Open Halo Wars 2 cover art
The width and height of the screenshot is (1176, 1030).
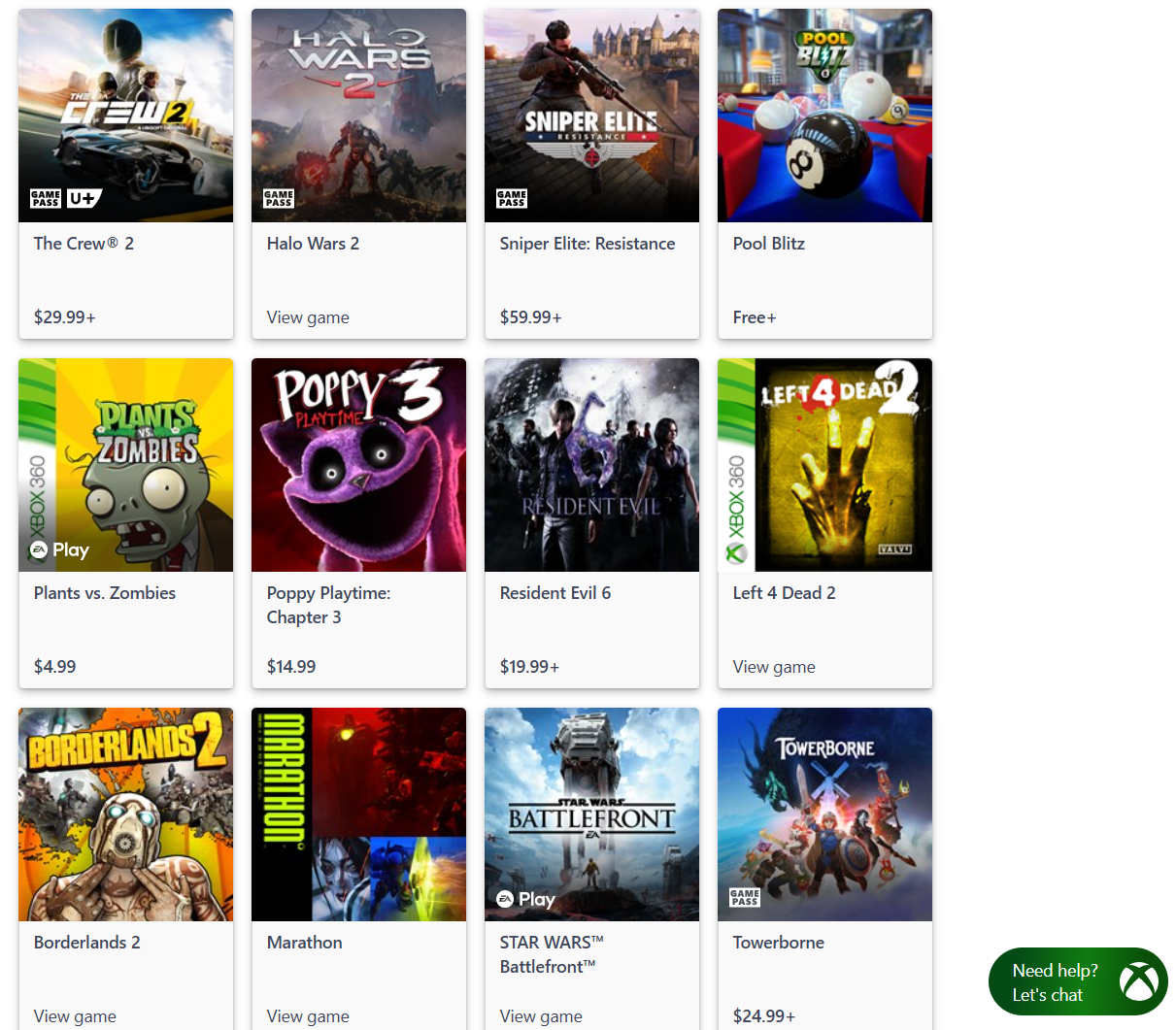click(359, 116)
